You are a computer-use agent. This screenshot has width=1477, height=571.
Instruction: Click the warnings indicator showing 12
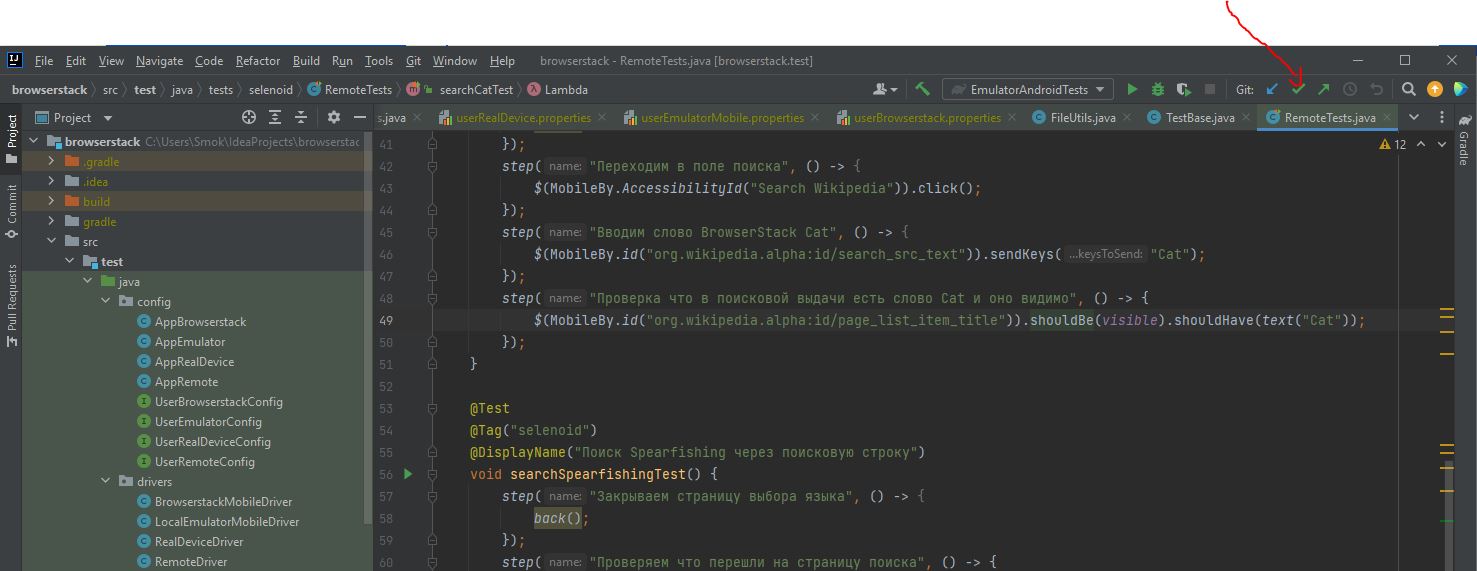click(1392, 144)
